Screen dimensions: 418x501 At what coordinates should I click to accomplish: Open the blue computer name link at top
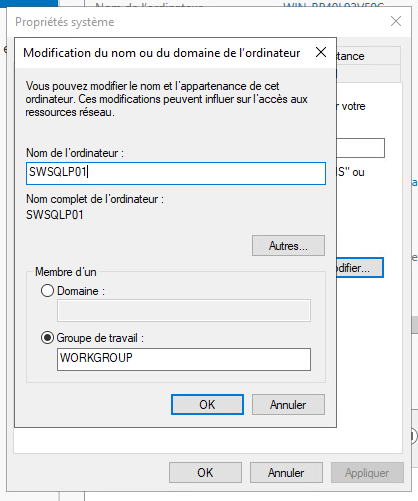pos(333,6)
